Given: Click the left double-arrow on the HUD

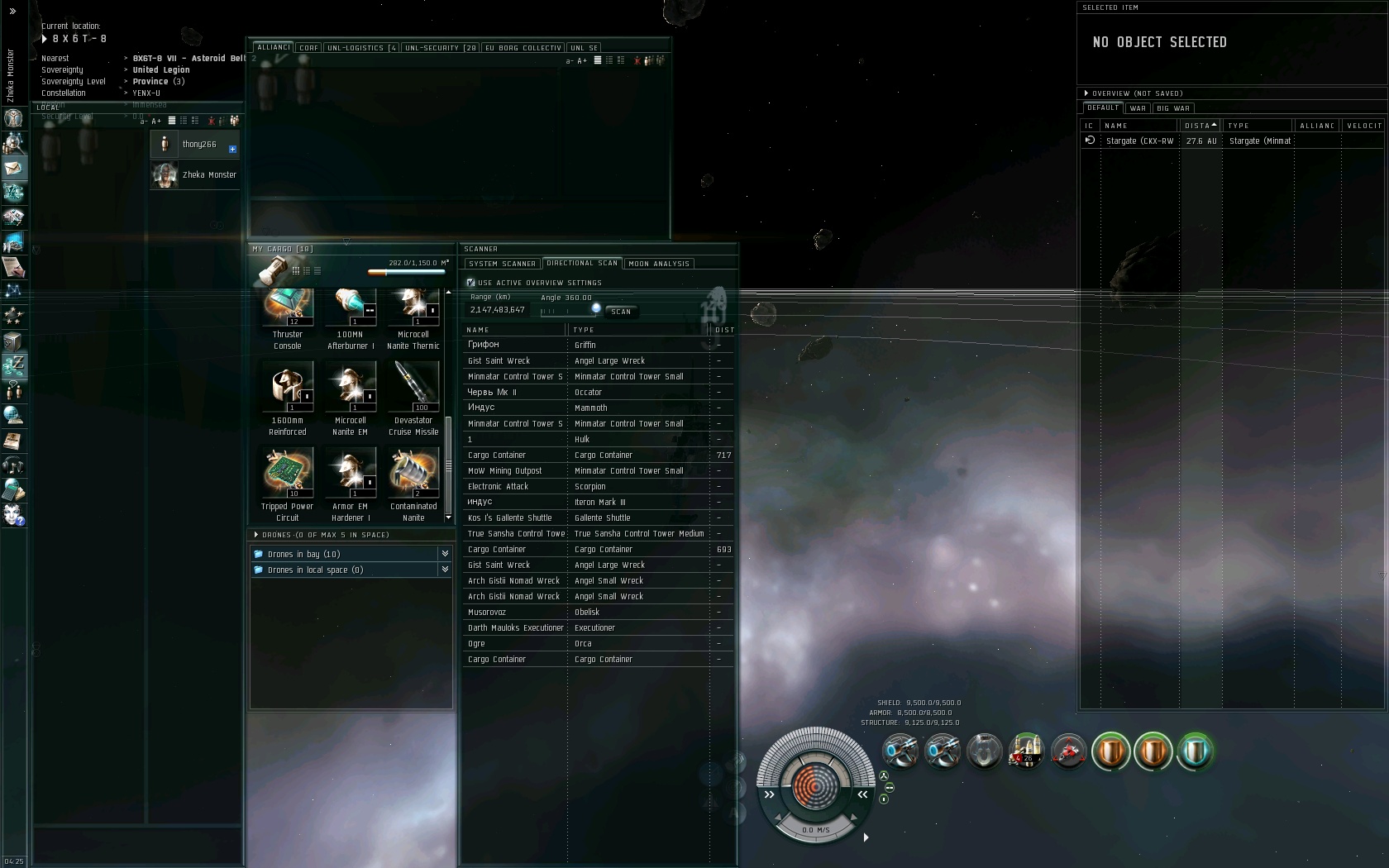Looking at the screenshot, I should coord(769,794).
